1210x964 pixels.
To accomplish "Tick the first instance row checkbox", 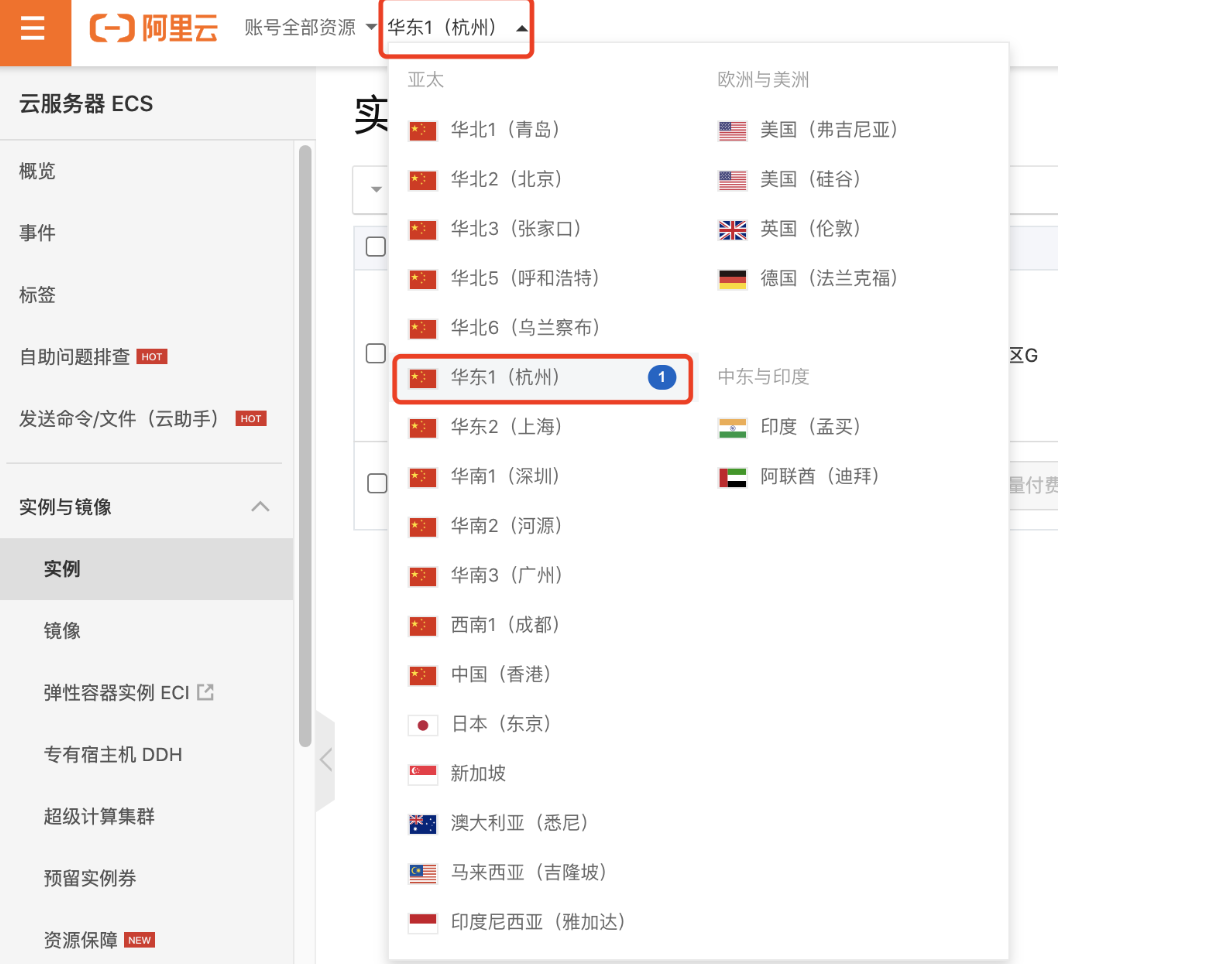I will pos(376,353).
